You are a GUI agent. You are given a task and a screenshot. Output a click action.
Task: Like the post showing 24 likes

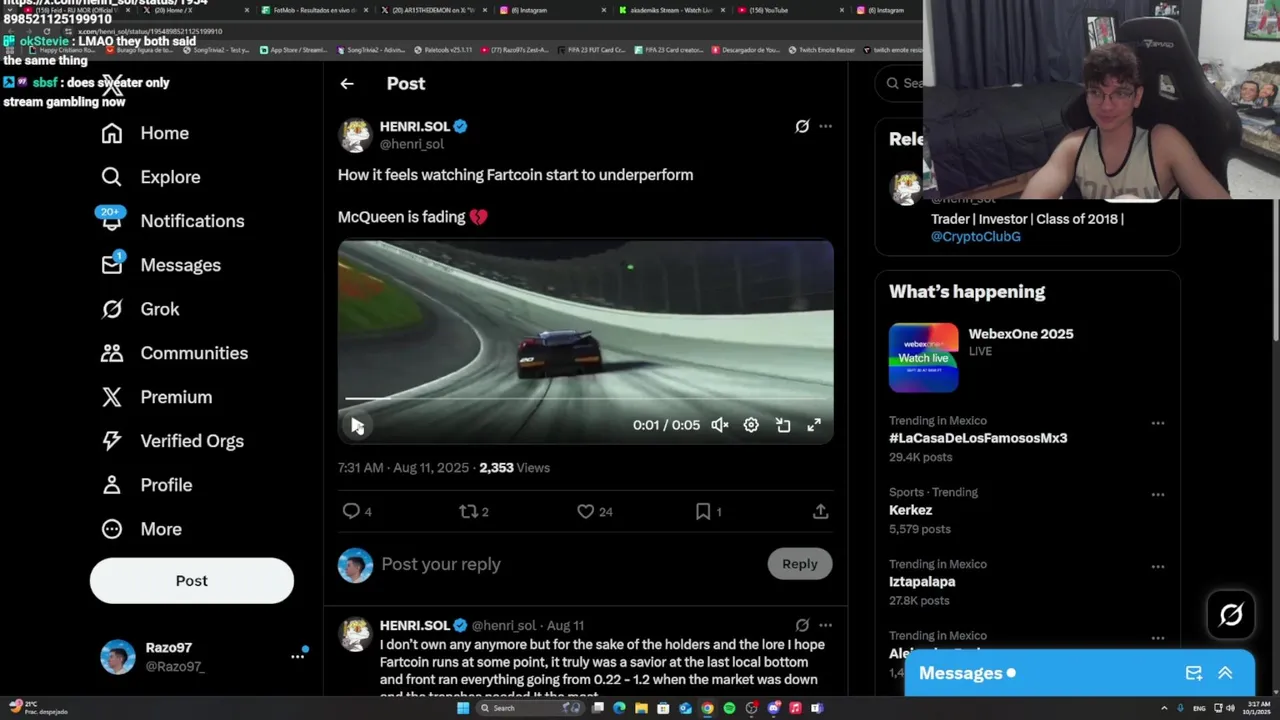(594, 511)
